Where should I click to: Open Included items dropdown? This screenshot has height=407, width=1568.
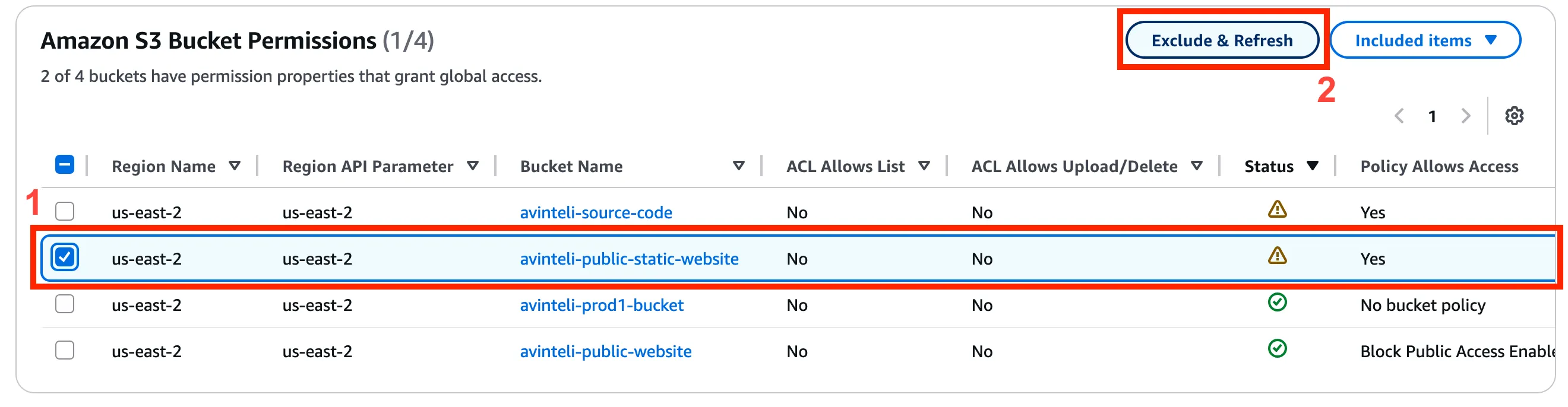pyautogui.click(x=1424, y=40)
